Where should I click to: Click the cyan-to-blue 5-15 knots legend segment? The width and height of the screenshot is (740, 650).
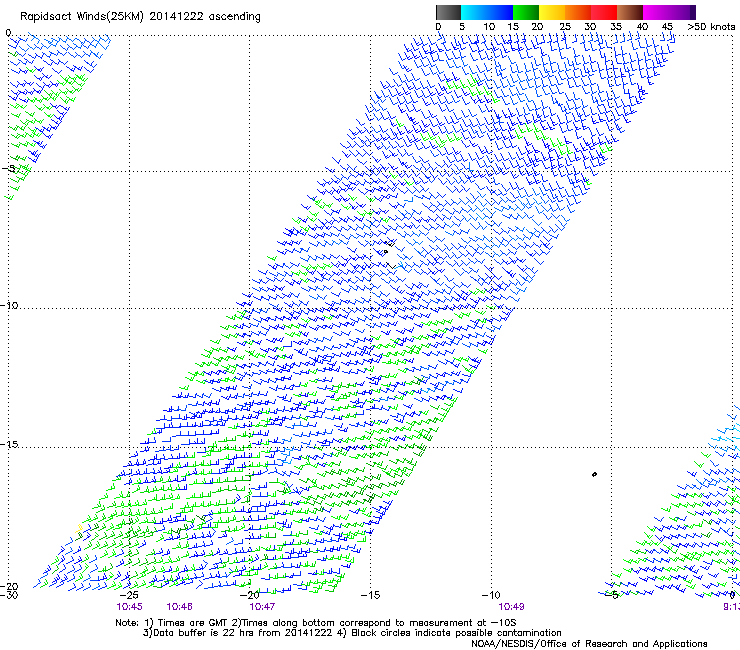pos(487,12)
